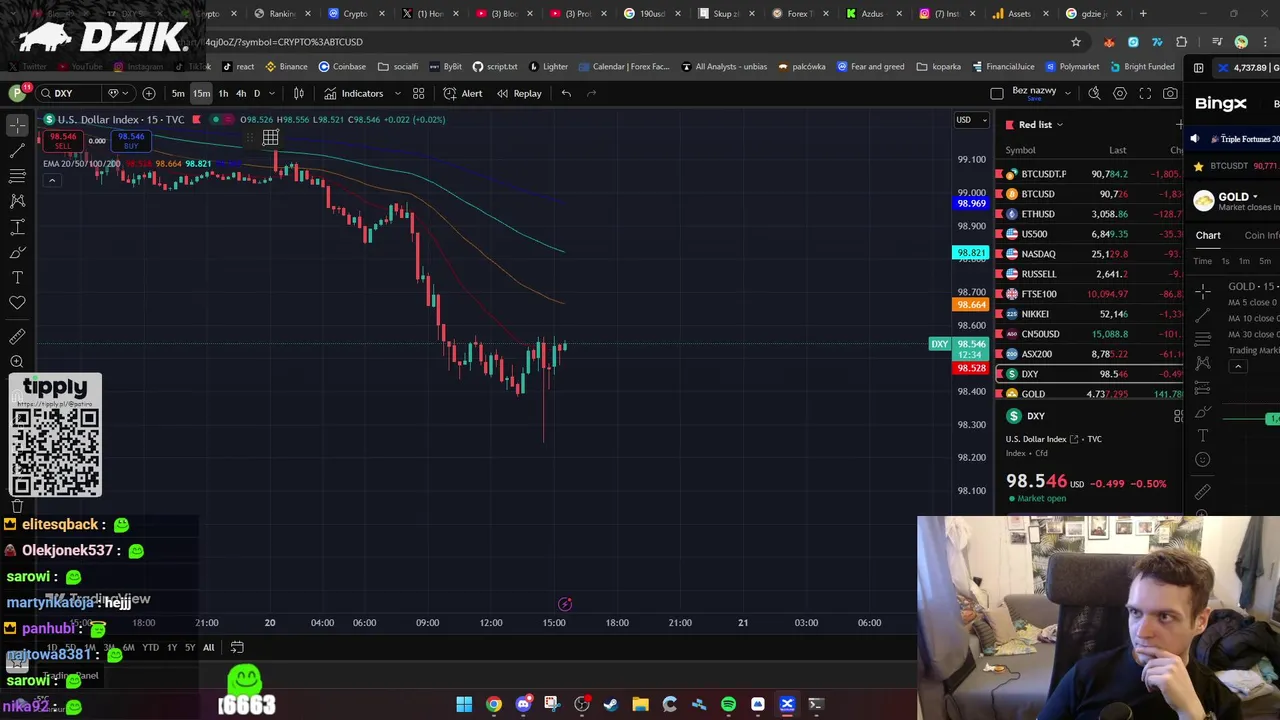Open the Bez nazwy layout dropdown arrow
Screen dimensions: 1280x720
[1067, 93]
